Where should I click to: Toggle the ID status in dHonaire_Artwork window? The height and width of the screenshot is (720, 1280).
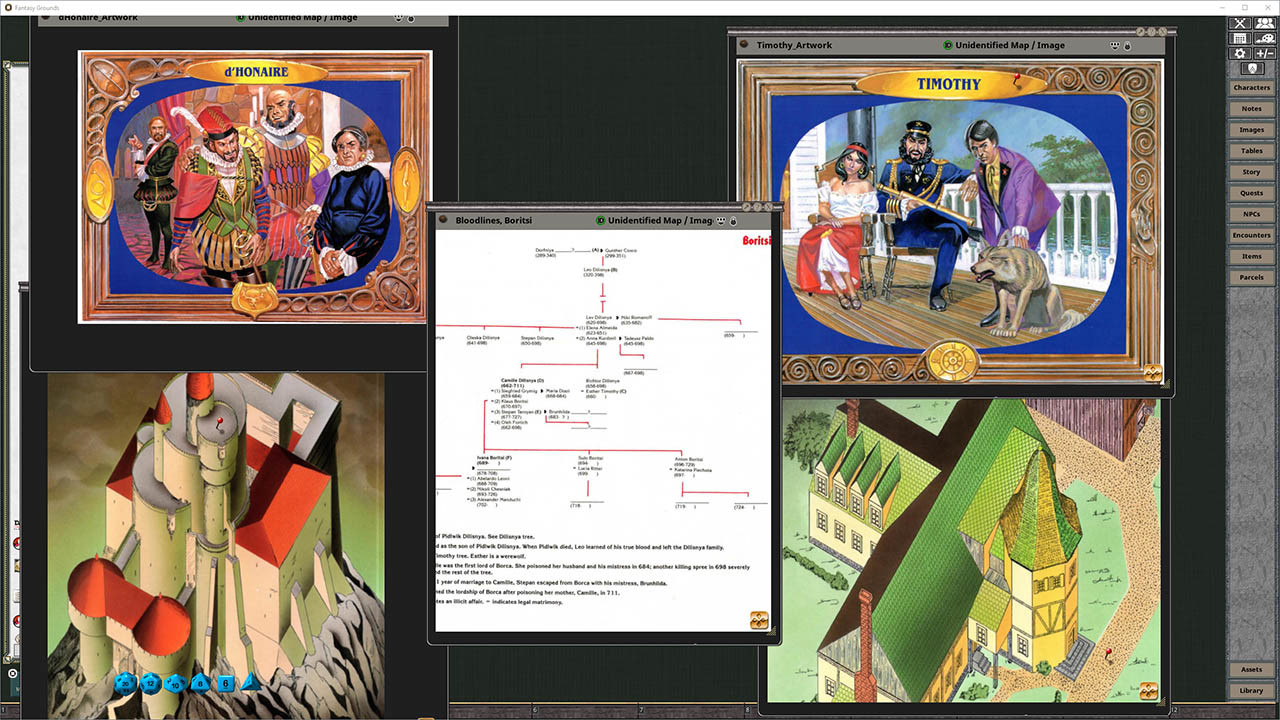point(240,17)
